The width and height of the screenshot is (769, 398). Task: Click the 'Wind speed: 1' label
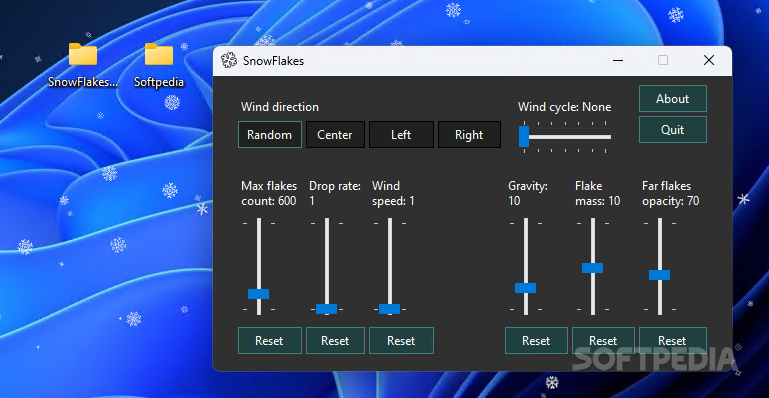(x=393, y=194)
